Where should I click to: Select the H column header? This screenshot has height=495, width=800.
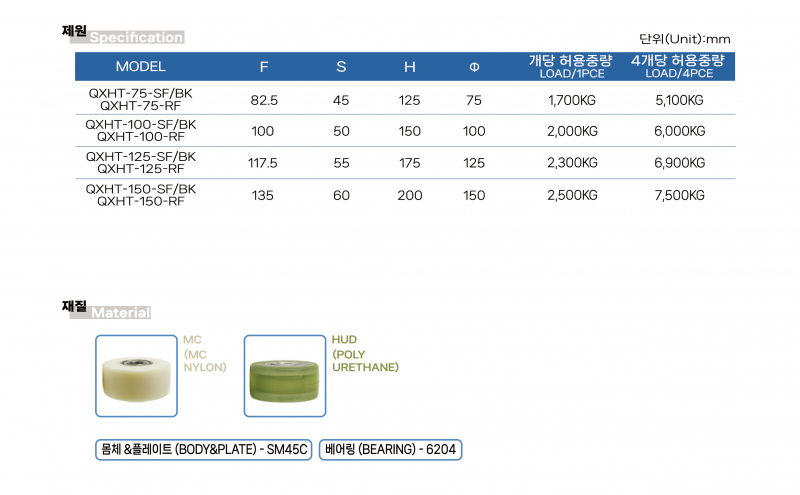pyautogui.click(x=410, y=67)
